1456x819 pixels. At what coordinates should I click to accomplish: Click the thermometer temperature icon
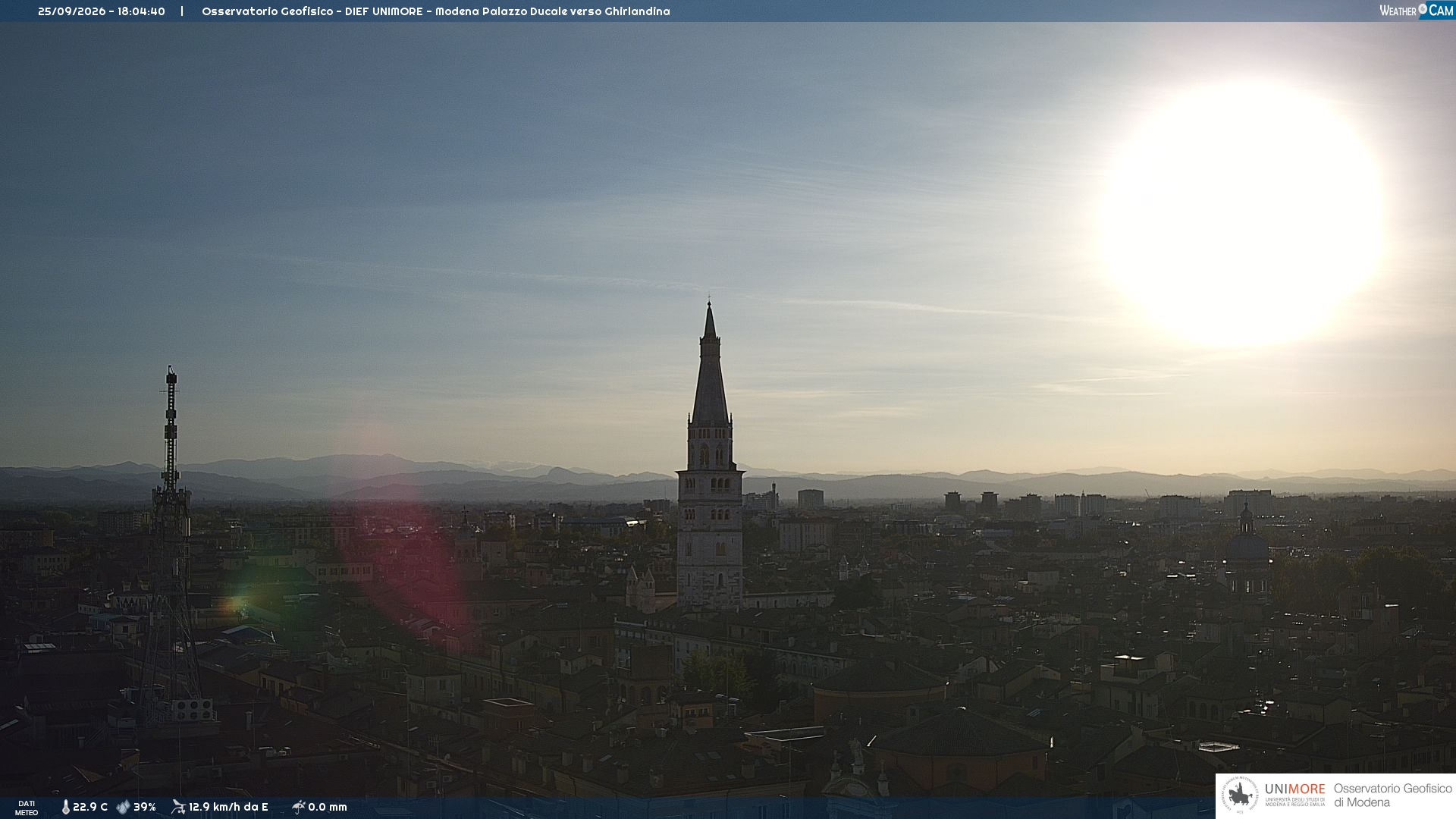[x=66, y=807]
